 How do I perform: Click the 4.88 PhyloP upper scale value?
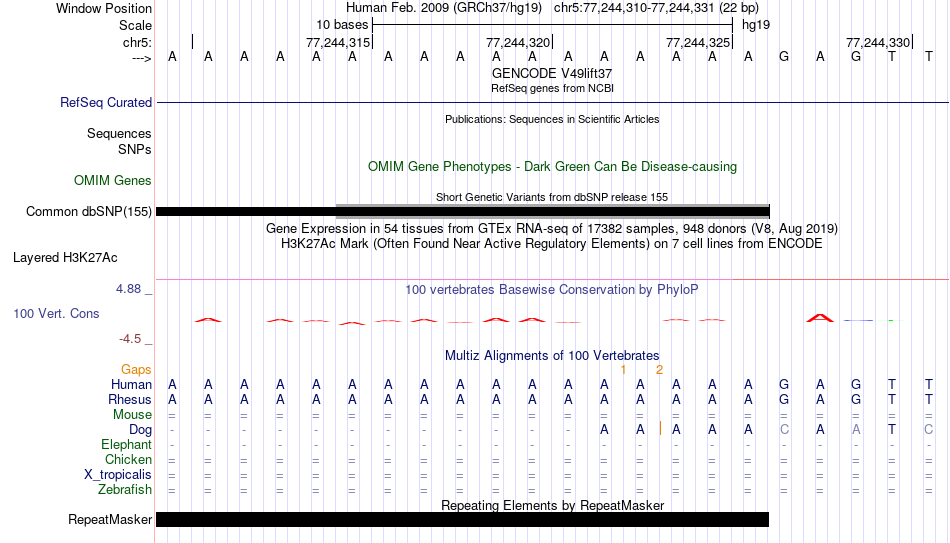(x=128, y=289)
